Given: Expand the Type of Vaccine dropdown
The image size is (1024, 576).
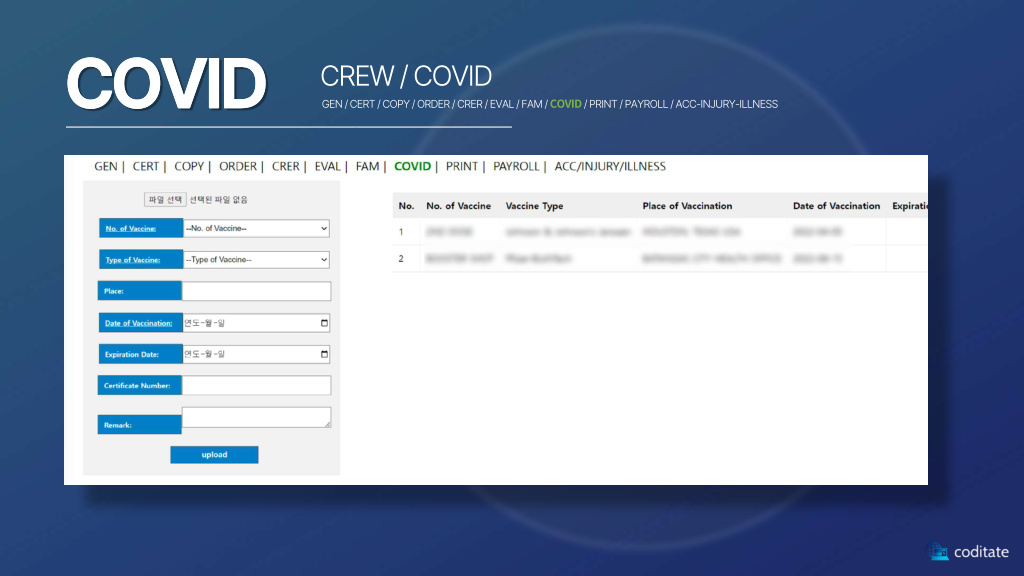Looking at the screenshot, I should 256,259.
